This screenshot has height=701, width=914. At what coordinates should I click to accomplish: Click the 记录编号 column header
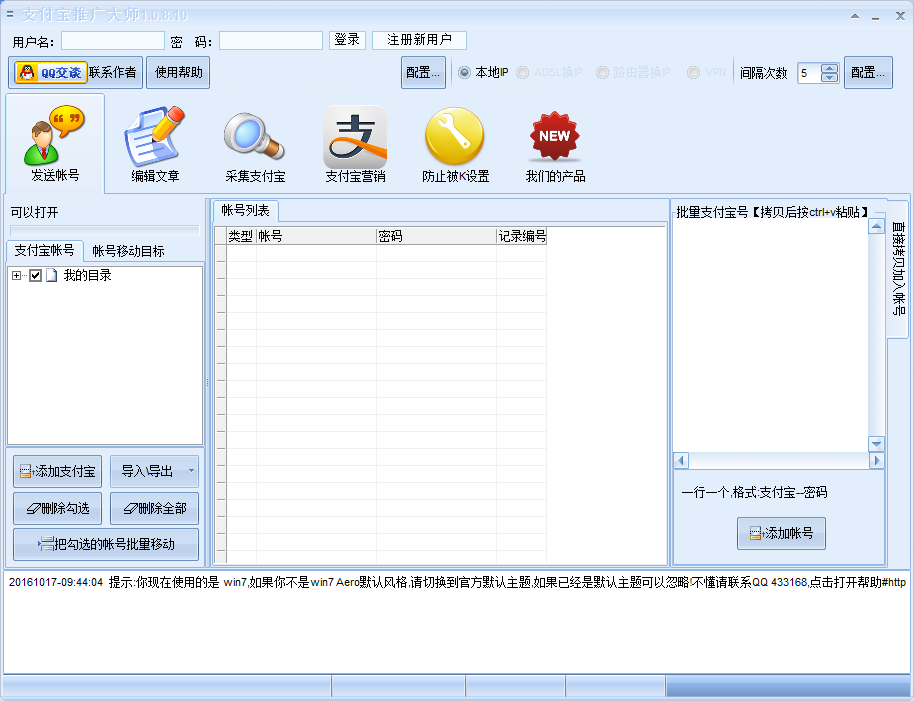(x=522, y=236)
